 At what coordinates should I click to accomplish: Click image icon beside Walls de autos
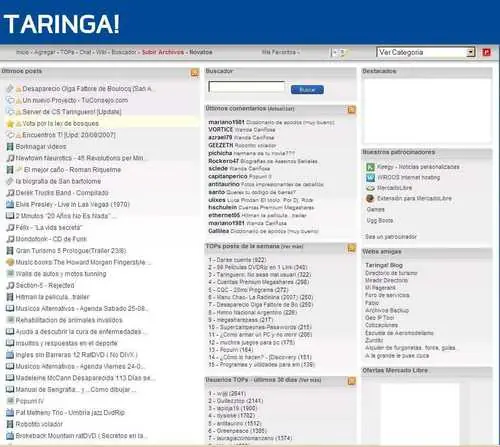pyautogui.click(x=10, y=274)
